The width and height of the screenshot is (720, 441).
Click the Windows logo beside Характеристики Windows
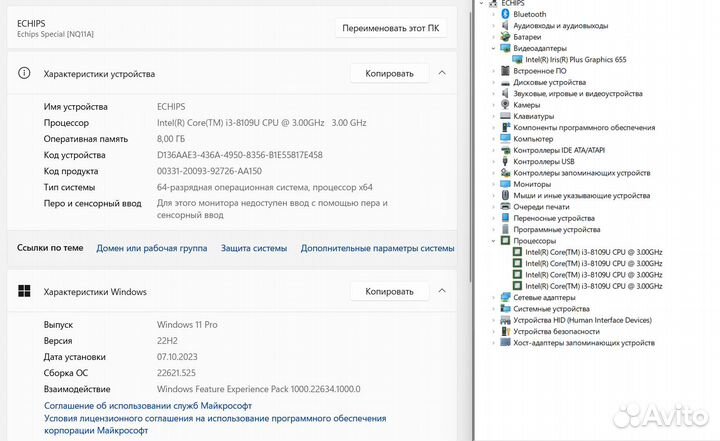pyautogui.click(x=24, y=291)
